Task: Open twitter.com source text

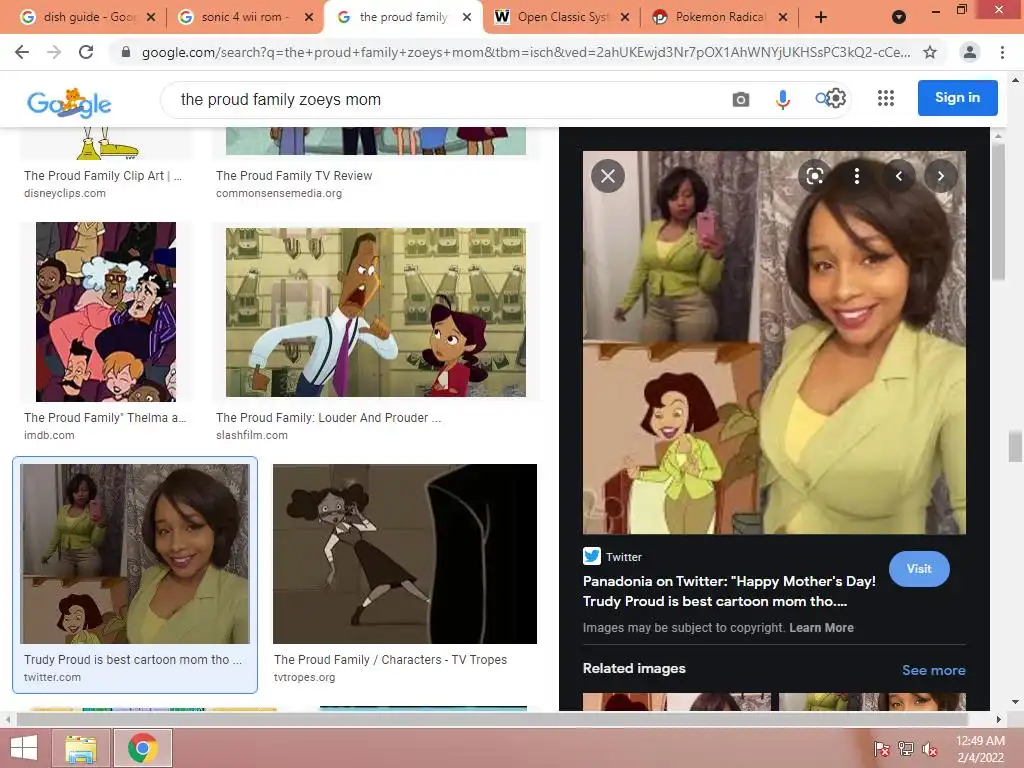Action: pos(52,677)
